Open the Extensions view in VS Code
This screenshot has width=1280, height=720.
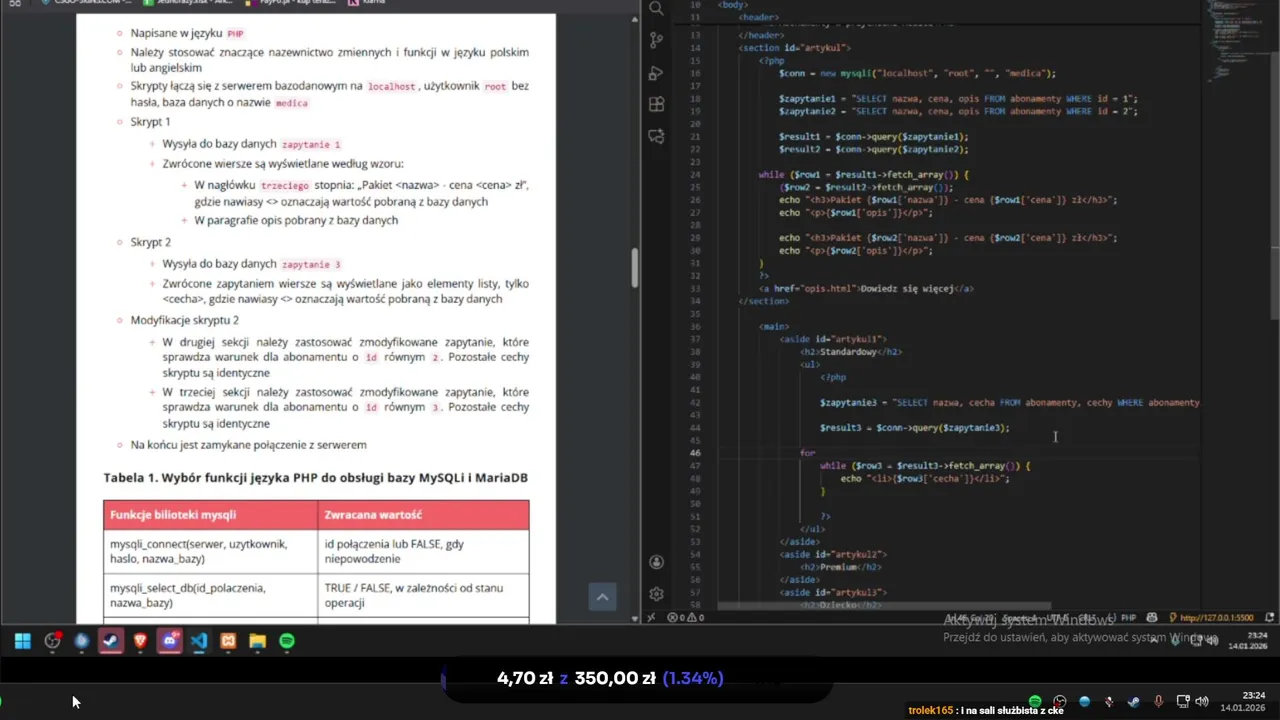pyautogui.click(x=656, y=104)
